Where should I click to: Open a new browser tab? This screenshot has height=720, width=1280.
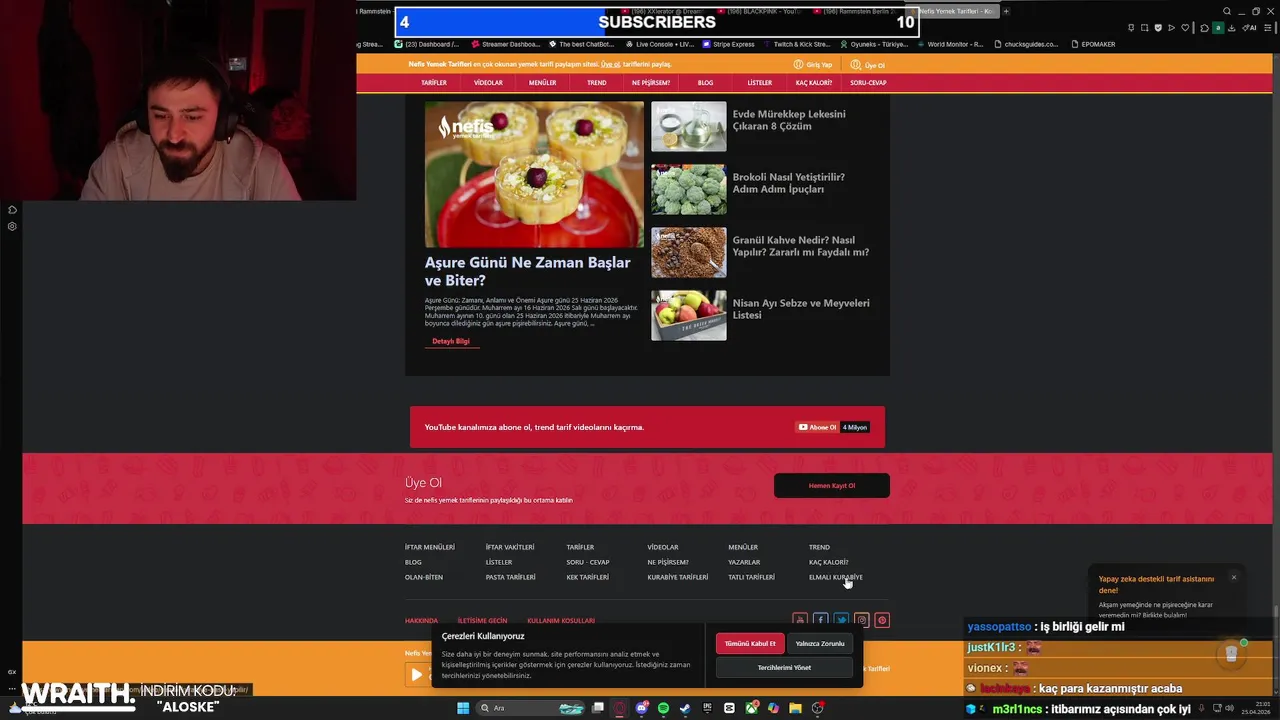pyautogui.click(x=1006, y=11)
